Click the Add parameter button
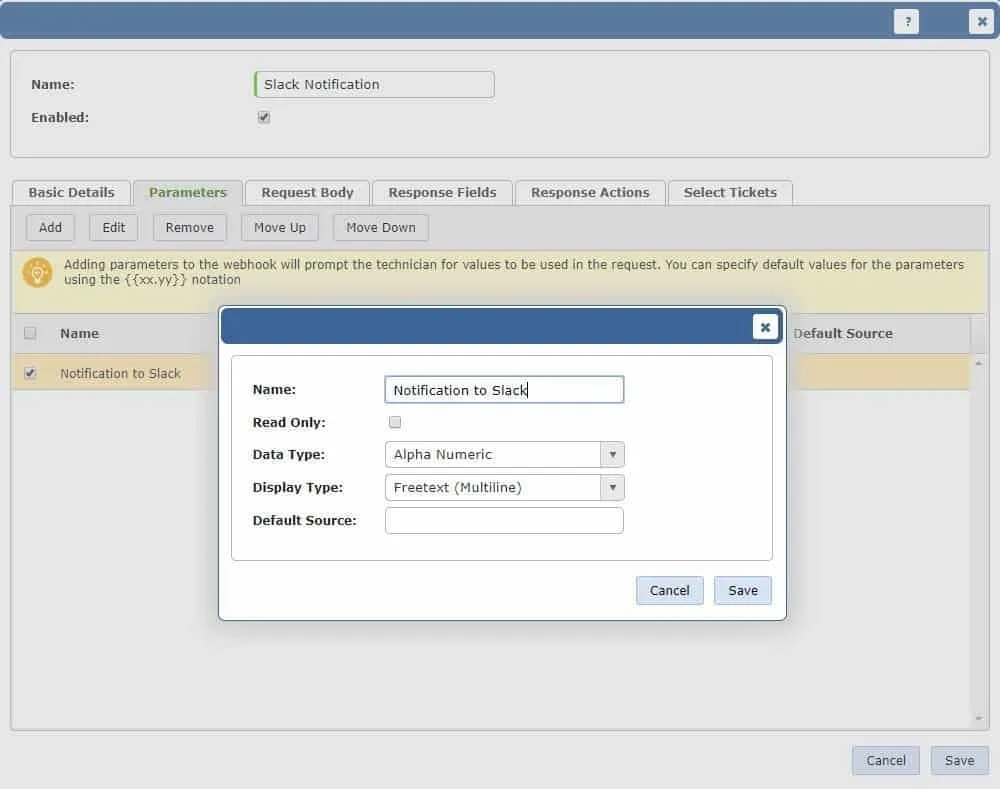Viewport: 1000px width, 789px height. (50, 228)
